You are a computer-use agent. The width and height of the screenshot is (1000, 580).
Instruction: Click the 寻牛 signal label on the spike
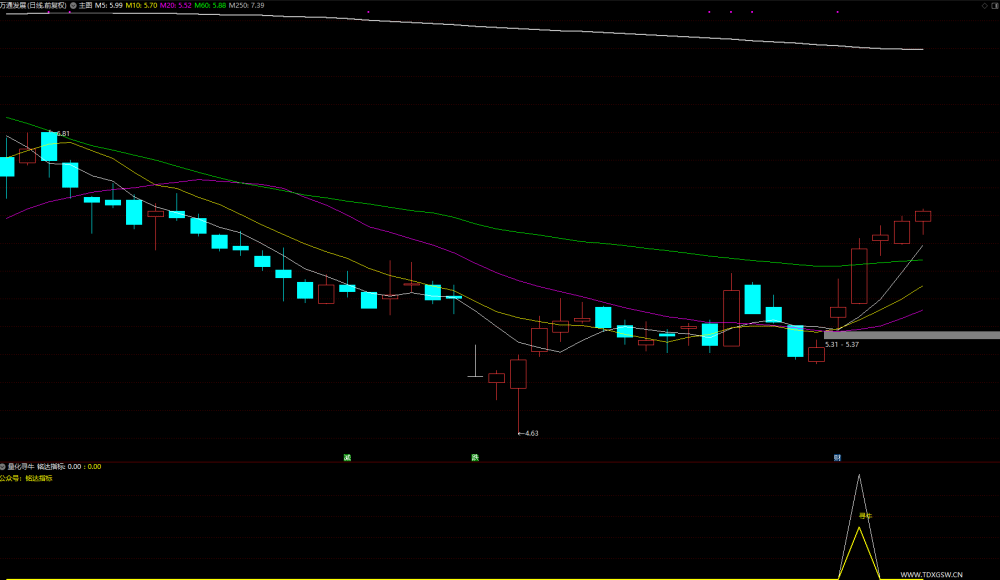tap(865, 516)
